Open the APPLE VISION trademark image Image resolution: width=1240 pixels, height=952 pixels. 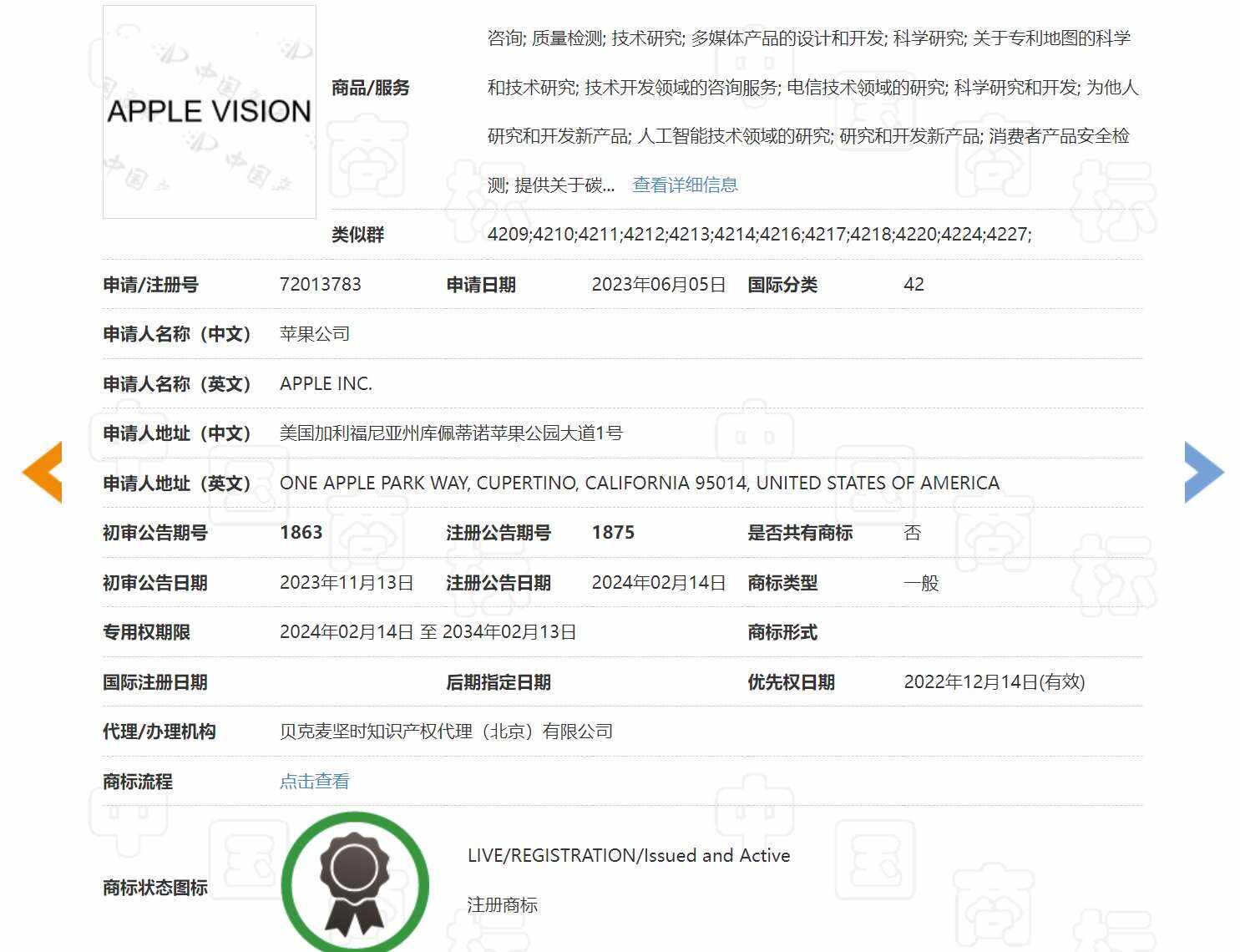(x=209, y=112)
